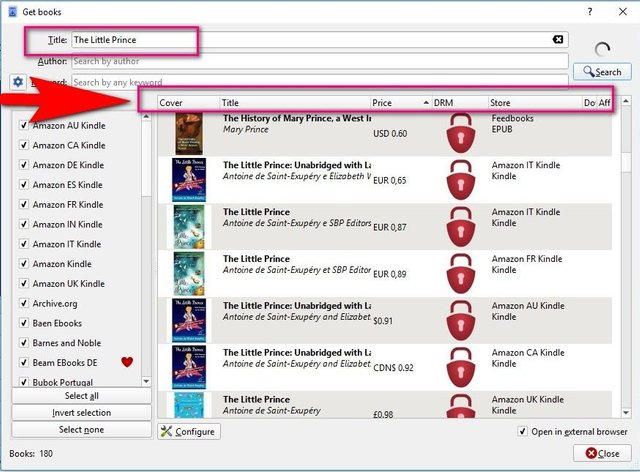Toggle Amazon FR Kindle checkbox

(x=24, y=204)
